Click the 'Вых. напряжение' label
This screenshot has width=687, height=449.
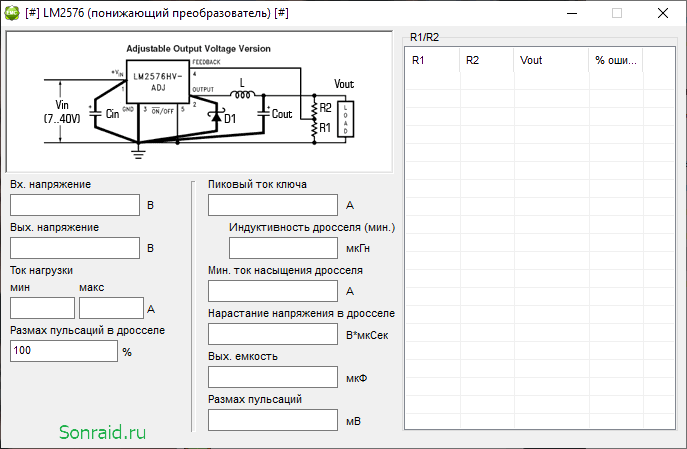click(x=54, y=227)
